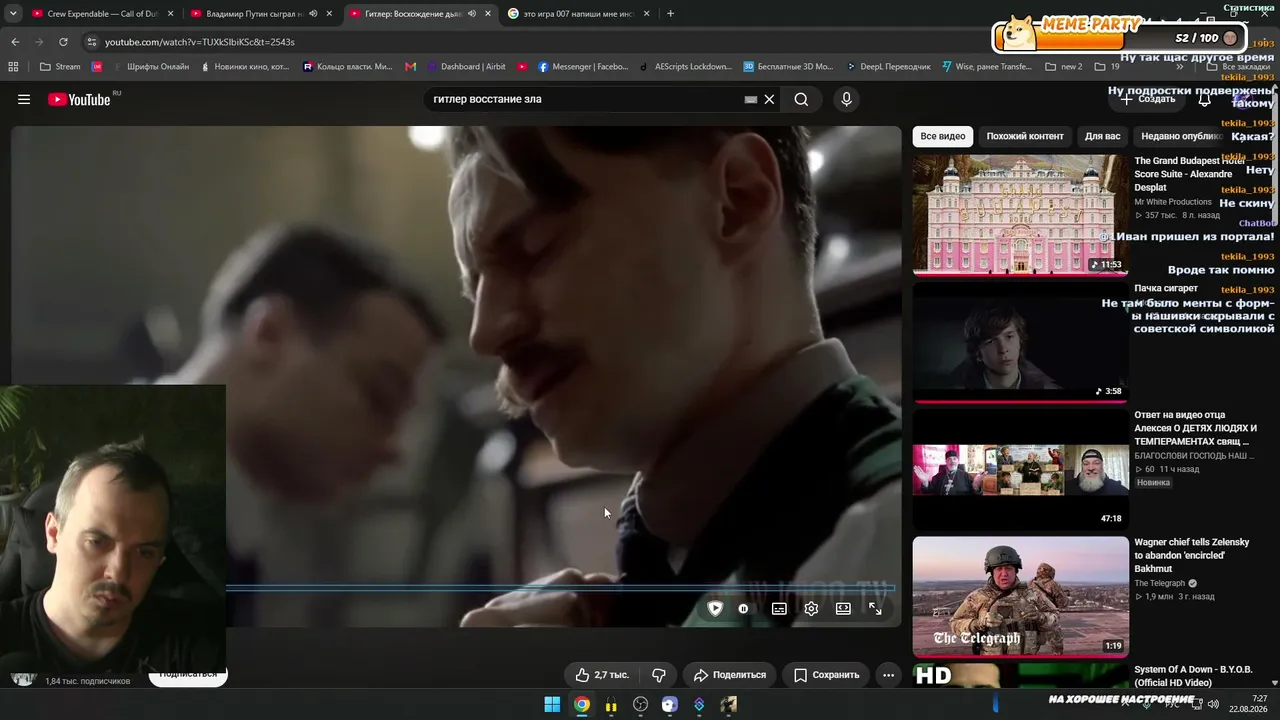Enter fullscreen video mode

pos(875,608)
